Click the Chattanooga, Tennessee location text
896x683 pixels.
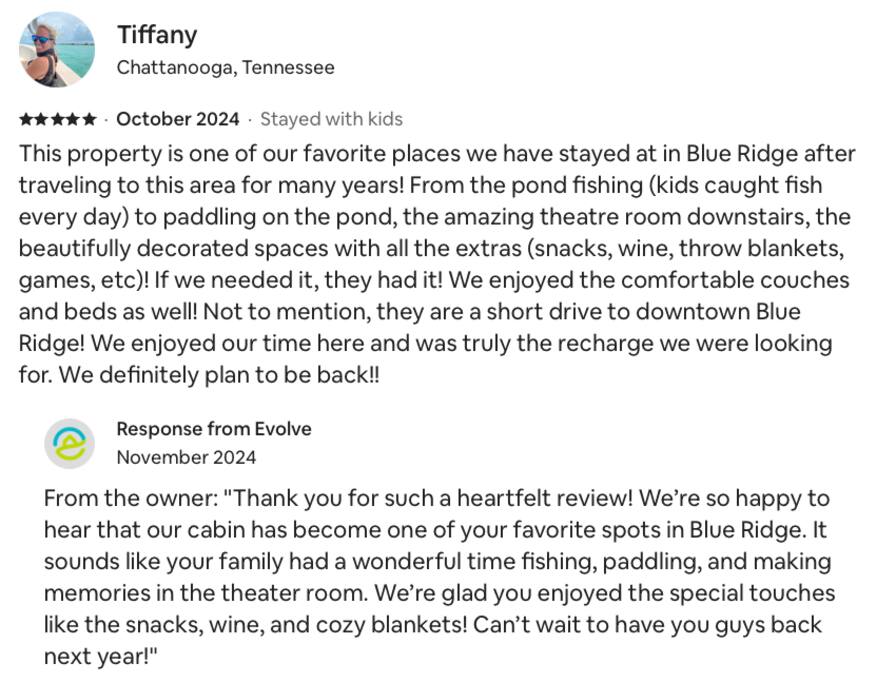click(225, 68)
